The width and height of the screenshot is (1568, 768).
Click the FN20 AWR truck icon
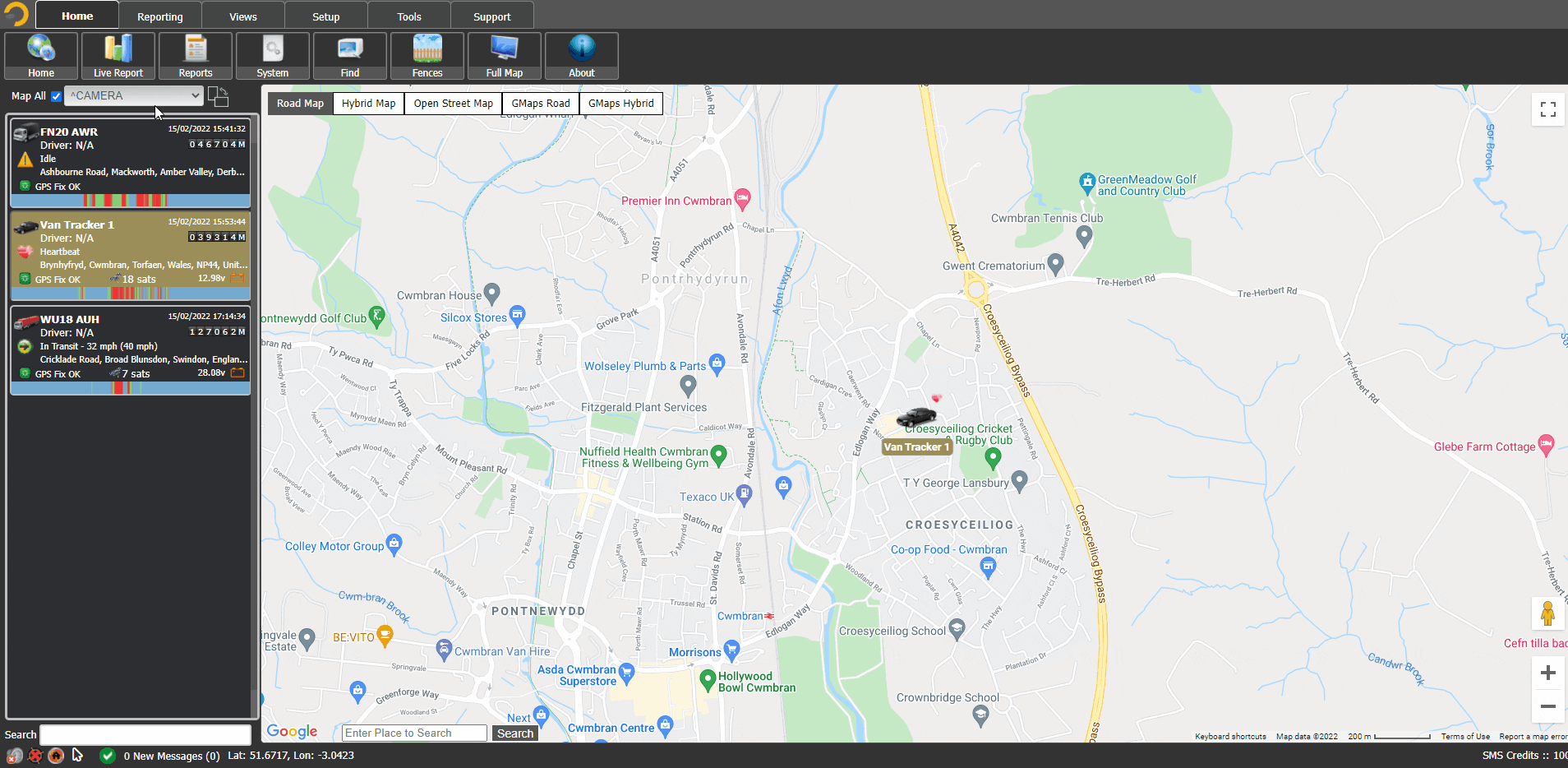pyautogui.click(x=25, y=132)
